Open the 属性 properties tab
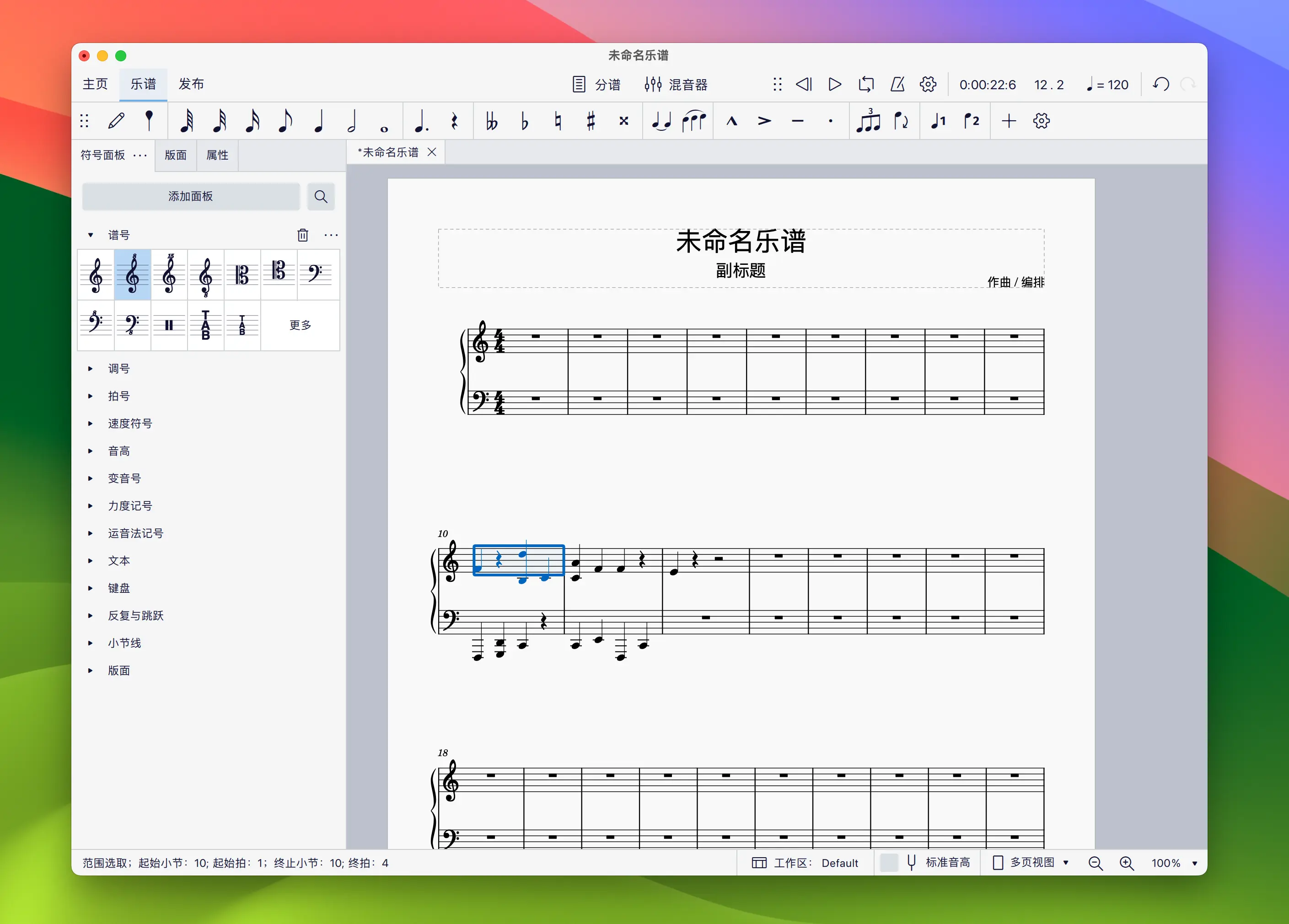This screenshot has height=924, width=1289. pos(217,155)
